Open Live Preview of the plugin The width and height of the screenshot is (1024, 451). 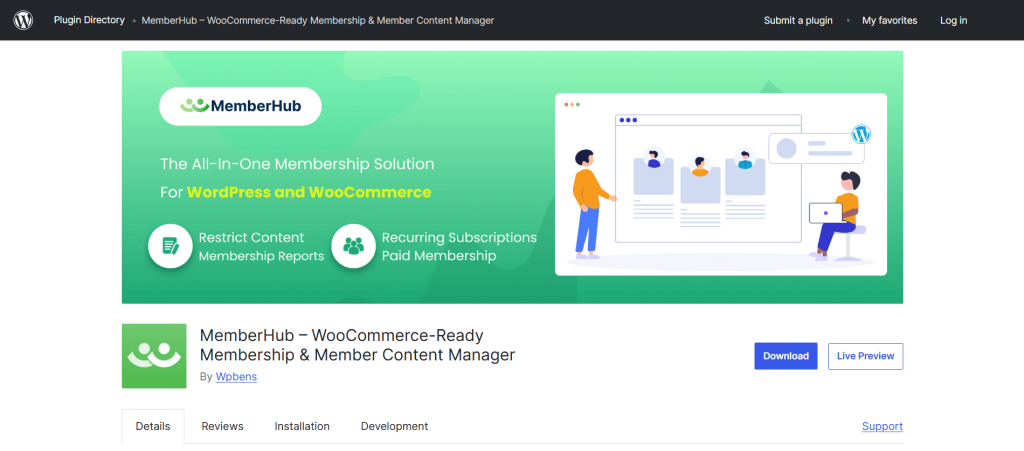coord(865,356)
